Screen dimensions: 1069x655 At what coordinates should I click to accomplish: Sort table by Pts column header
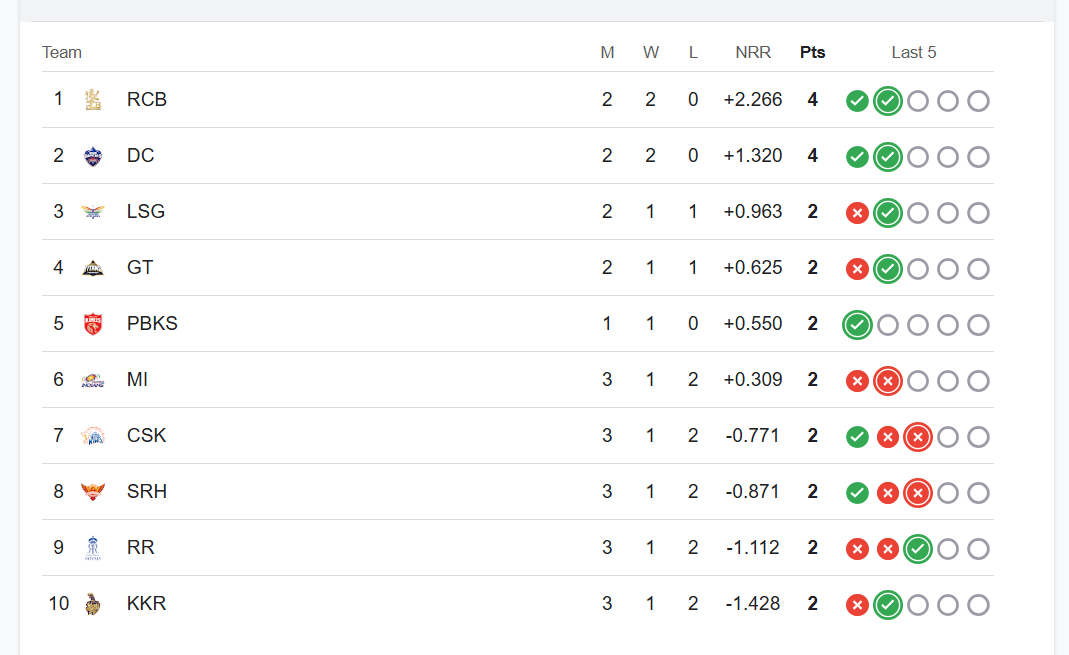click(813, 52)
